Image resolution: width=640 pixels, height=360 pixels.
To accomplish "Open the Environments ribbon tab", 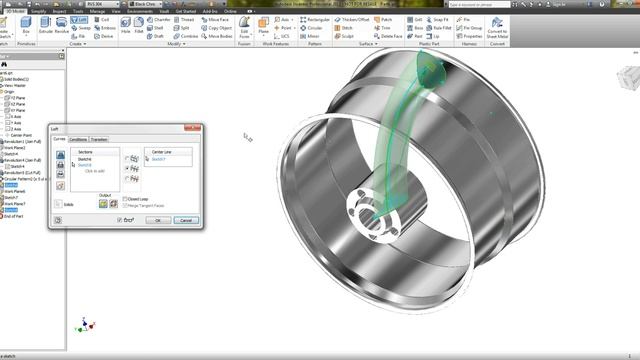I will tap(140, 11).
